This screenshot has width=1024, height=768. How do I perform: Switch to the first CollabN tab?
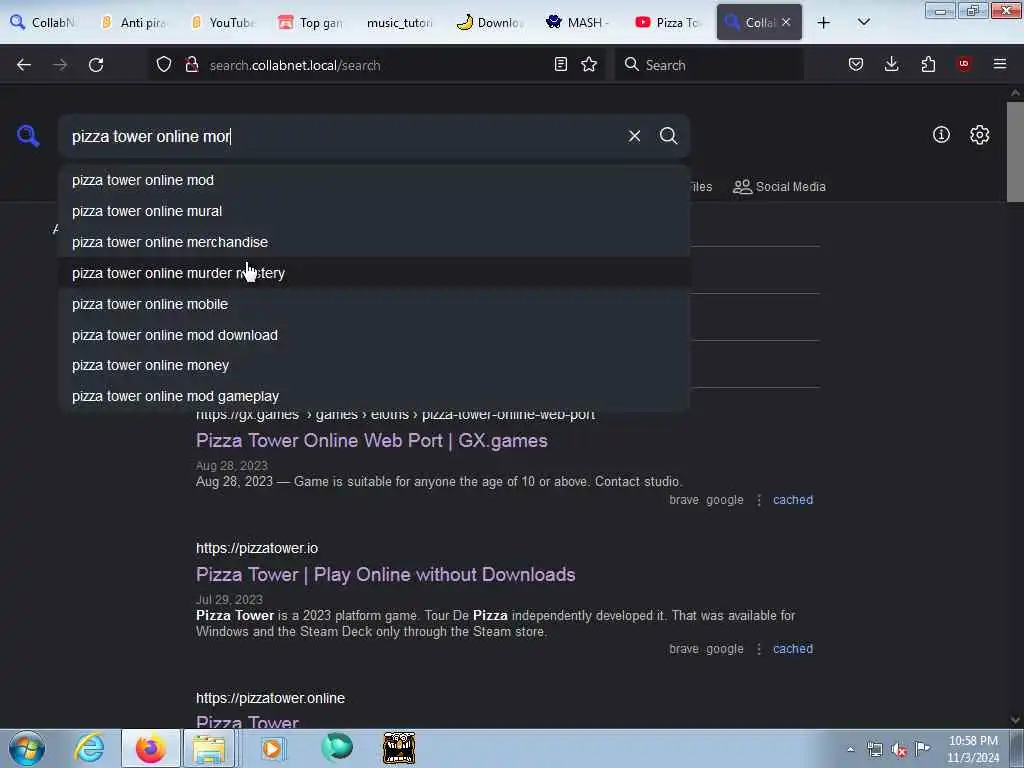(42, 22)
